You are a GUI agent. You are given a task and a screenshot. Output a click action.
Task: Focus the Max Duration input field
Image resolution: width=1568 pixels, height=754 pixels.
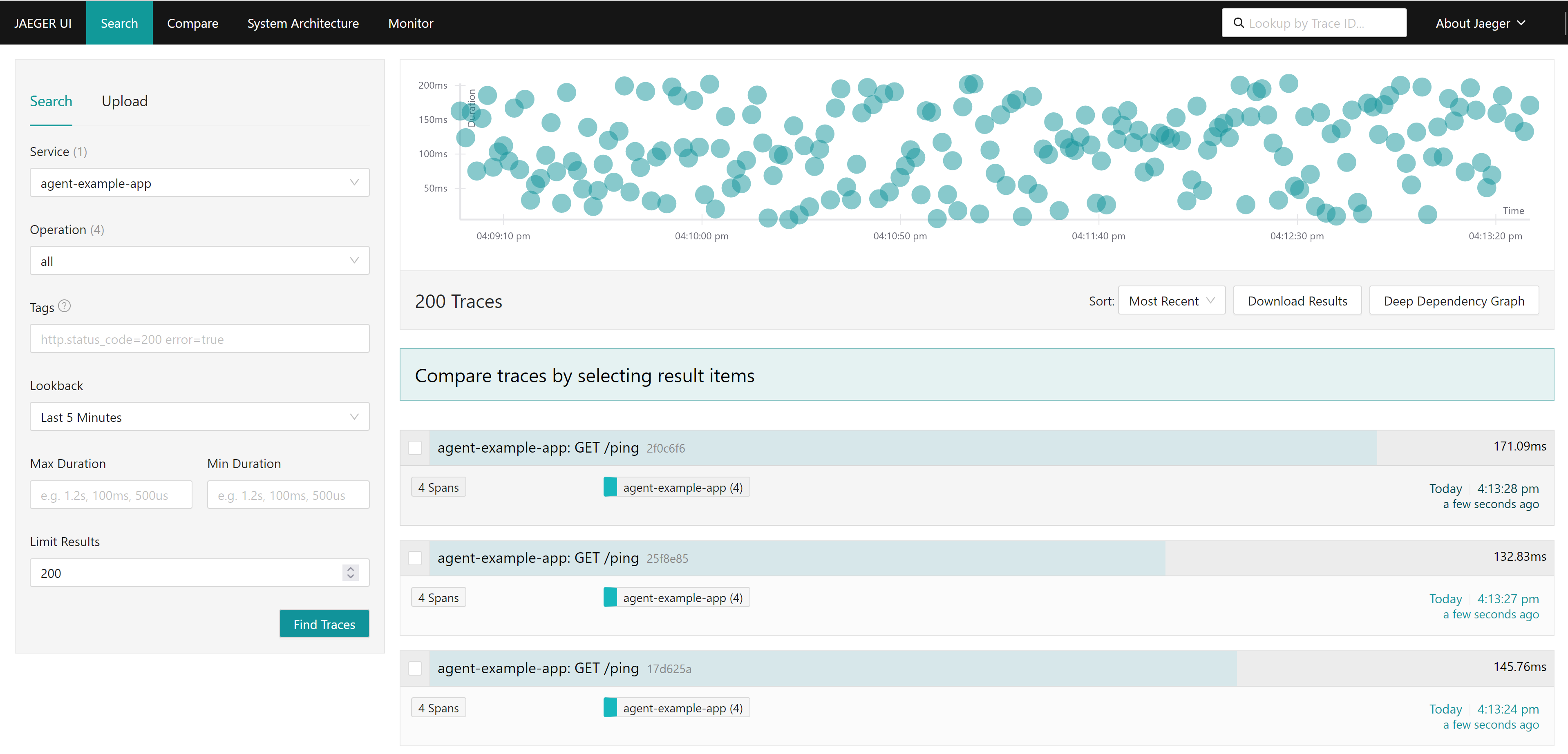[x=111, y=495]
